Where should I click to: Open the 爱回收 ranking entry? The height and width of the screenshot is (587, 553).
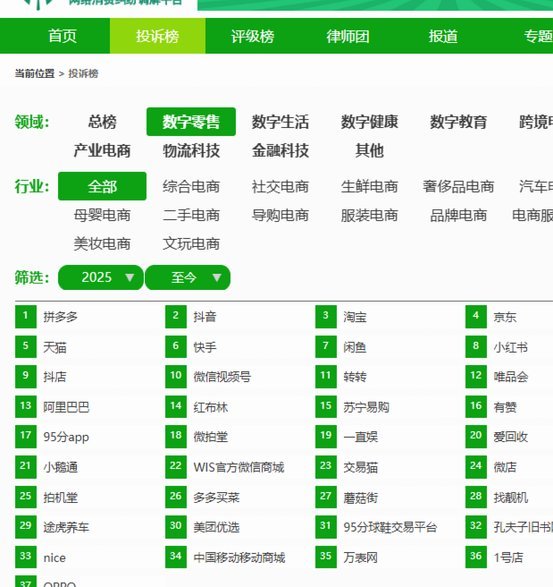click(511, 437)
